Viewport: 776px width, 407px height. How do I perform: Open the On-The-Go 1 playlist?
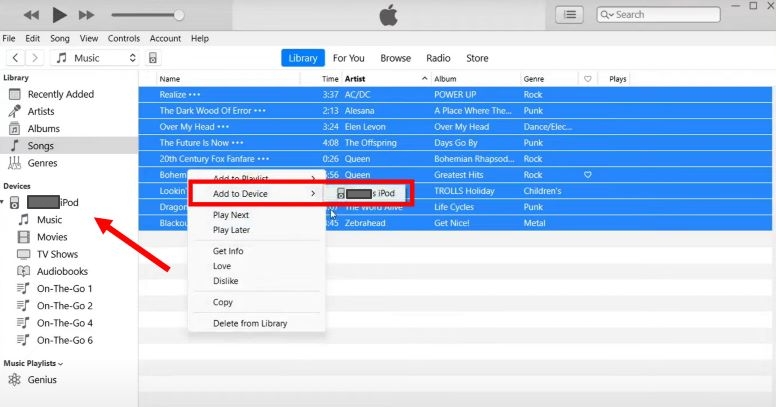(x=64, y=289)
